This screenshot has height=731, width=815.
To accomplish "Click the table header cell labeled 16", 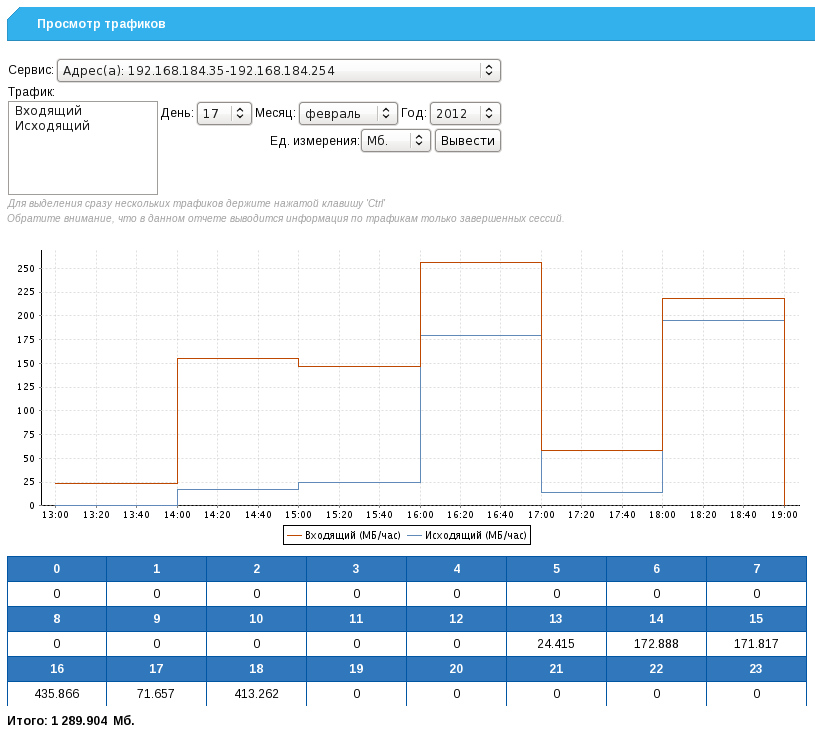I will pos(56,669).
